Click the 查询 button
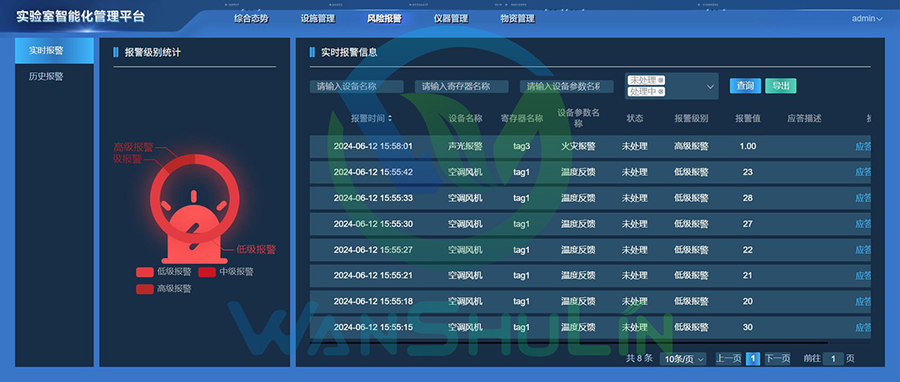The width and height of the screenshot is (900, 382). (745, 86)
